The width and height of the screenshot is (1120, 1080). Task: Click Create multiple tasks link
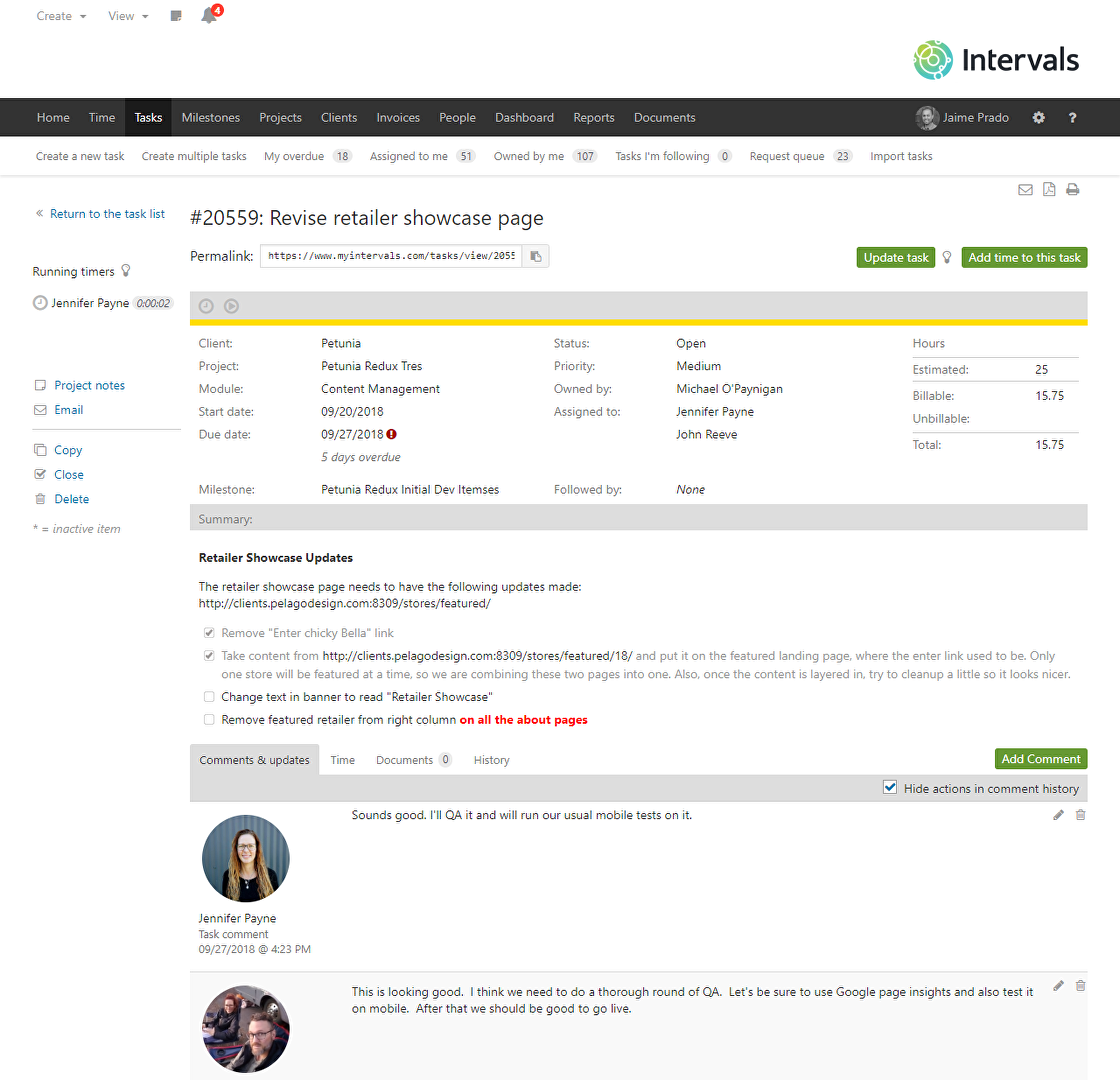click(194, 156)
